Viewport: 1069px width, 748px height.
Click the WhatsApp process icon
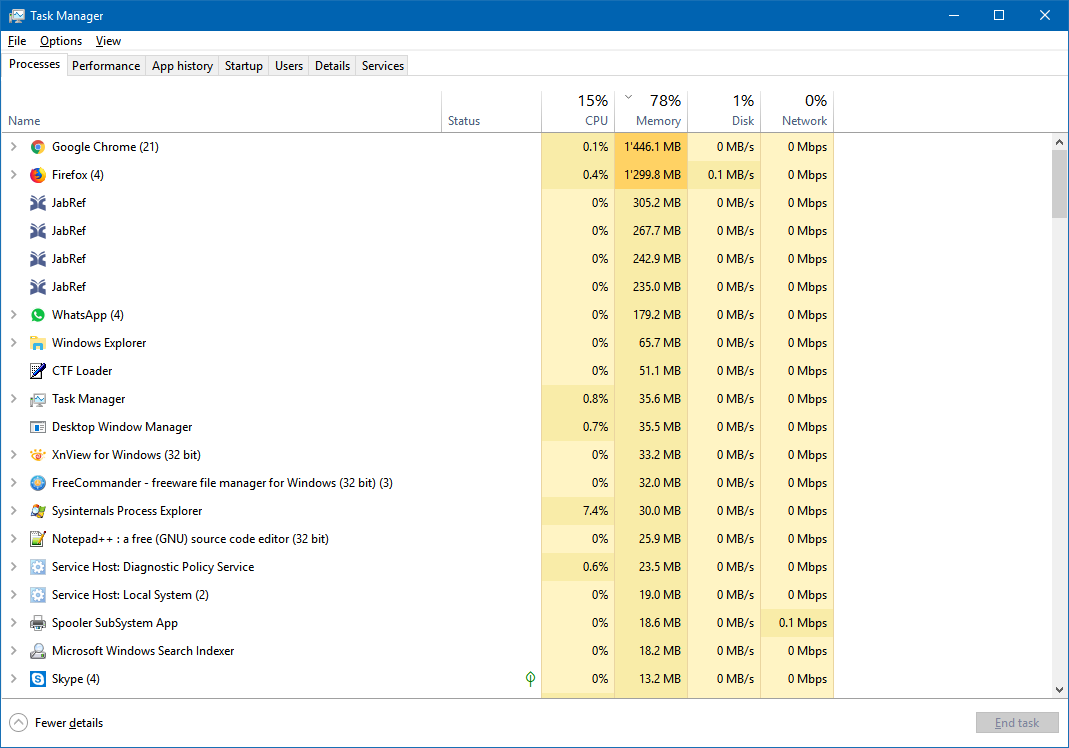[x=37, y=314]
